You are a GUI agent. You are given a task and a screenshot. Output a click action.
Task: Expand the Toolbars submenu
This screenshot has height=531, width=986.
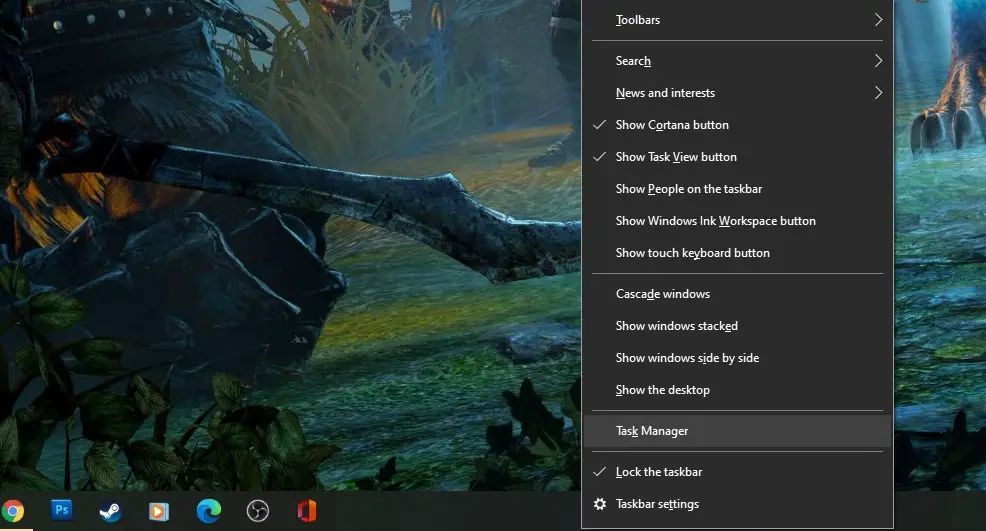tap(737, 20)
